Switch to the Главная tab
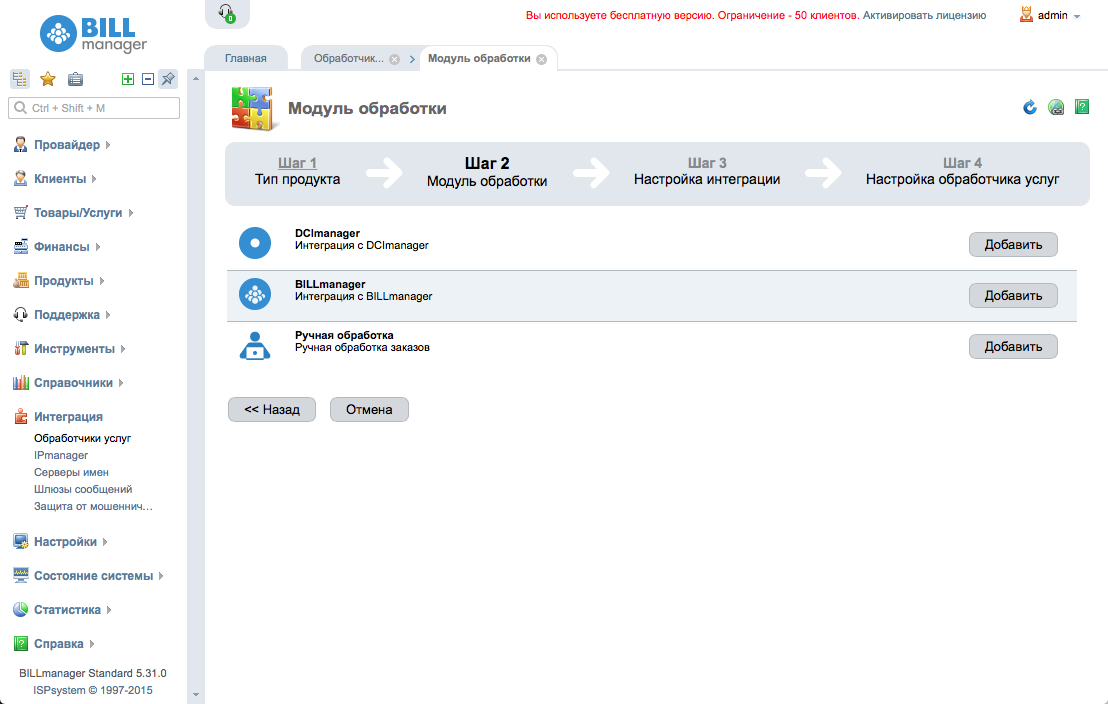This screenshot has height=704, width=1108. [246, 58]
